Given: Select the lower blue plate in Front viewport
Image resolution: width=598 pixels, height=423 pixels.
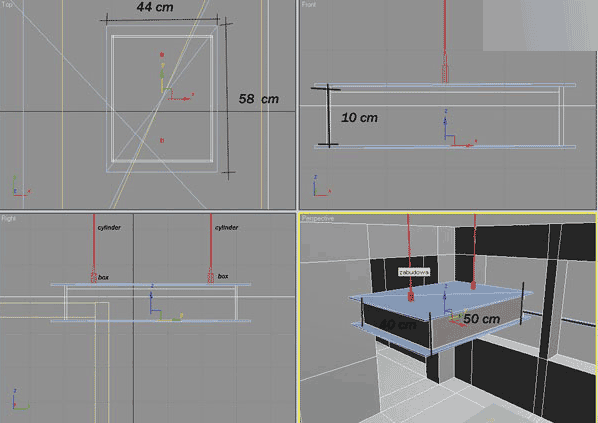Looking at the screenshot, I should click(x=445, y=146).
